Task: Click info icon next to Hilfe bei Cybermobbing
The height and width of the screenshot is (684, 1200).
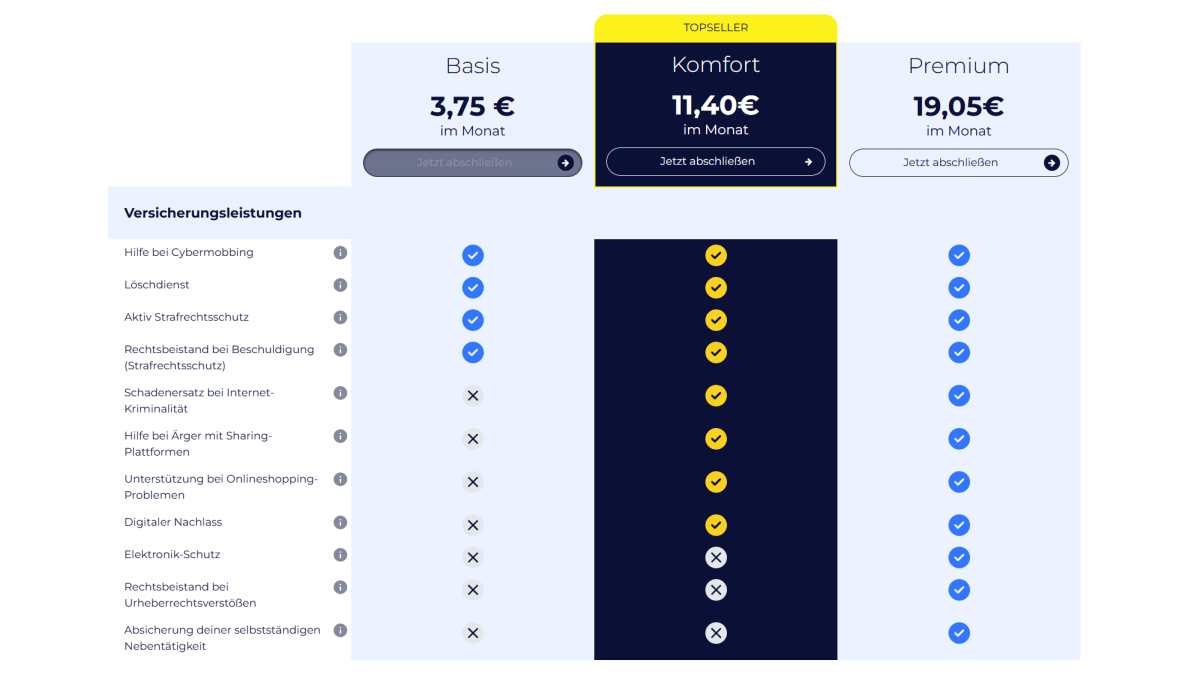Action: pyautogui.click(x=340, y=253)
